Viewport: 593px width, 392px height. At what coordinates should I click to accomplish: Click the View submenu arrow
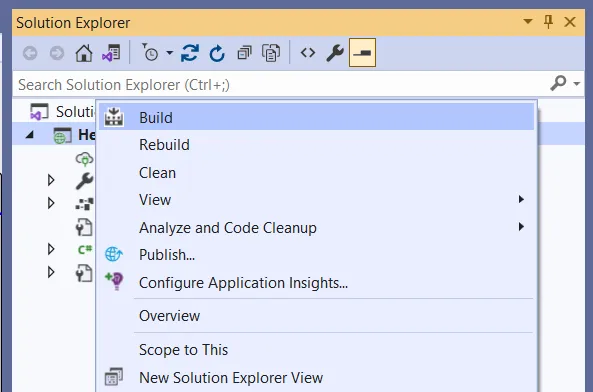pos(521,199)
